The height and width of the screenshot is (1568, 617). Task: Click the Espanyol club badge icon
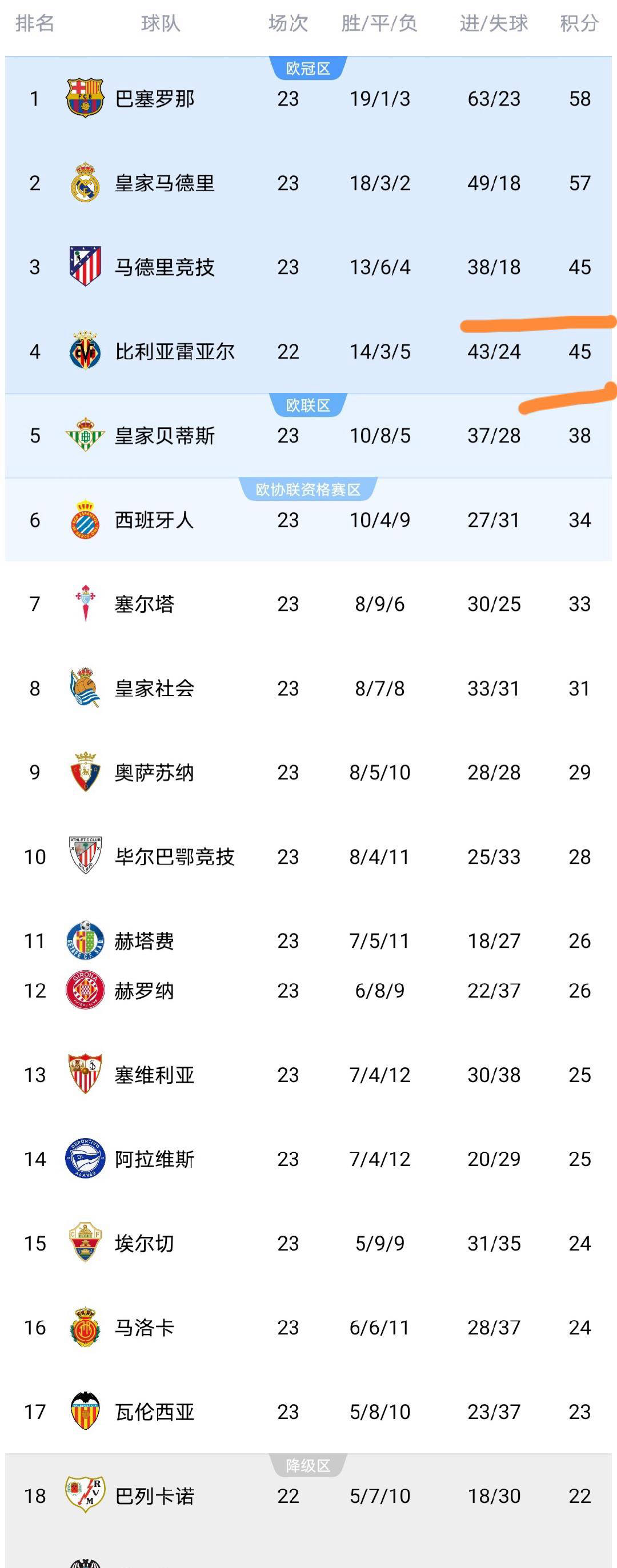(x=85, y=519)
